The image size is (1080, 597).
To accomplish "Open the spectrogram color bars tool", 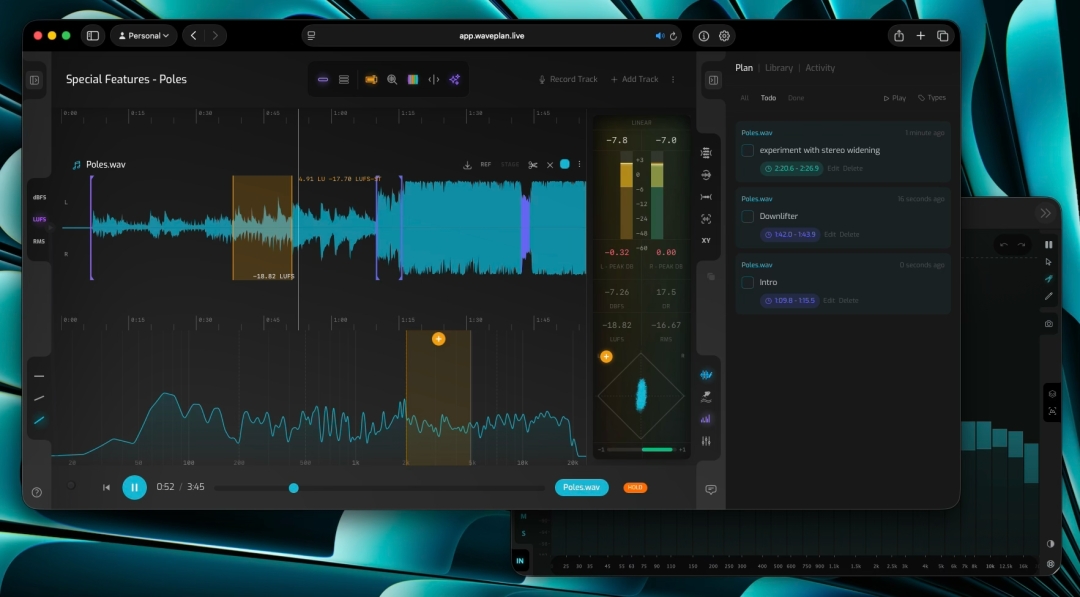I will [x=413, y=79].
